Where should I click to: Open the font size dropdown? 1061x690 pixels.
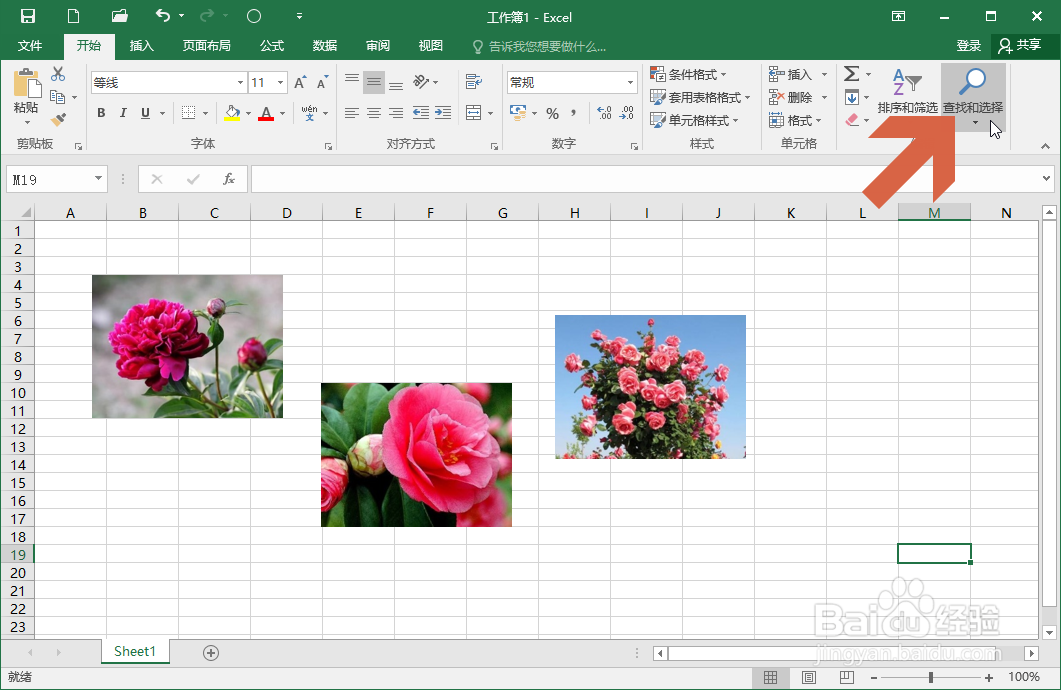pyautogui.click(x=280, y=83)
